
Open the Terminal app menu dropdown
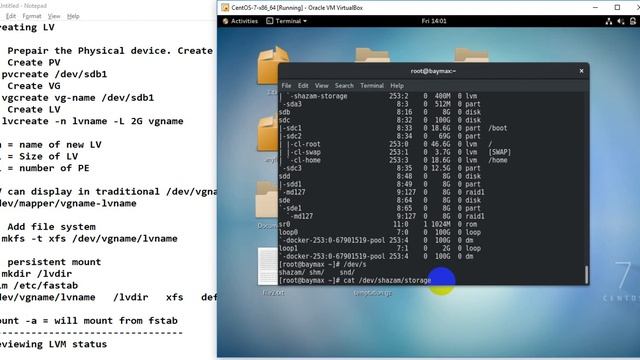pyautogui.click(x=287, y=21)
